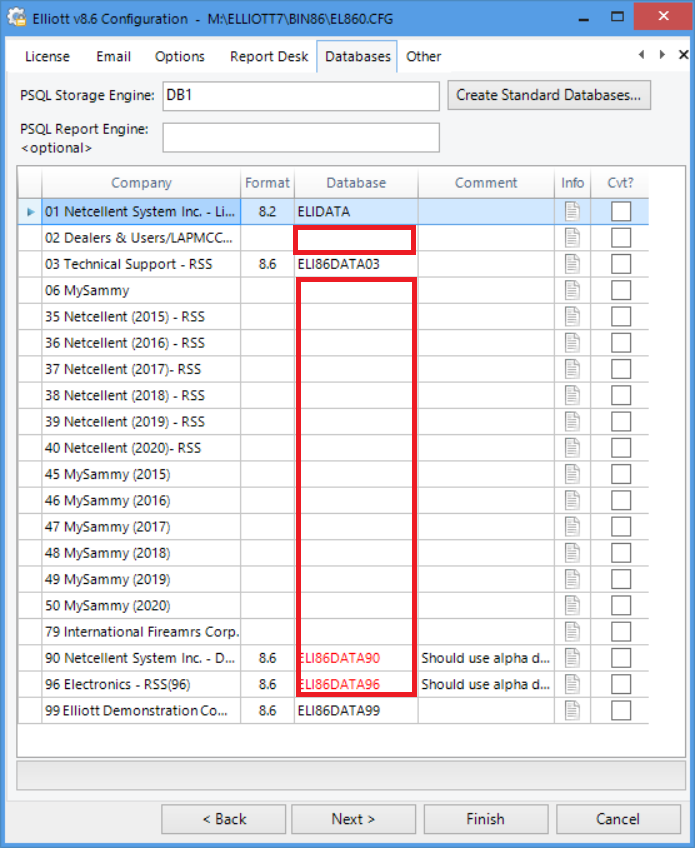Open Info document for 50 MySammy (2020) row
The height and width of the screenshot is (848, 695).
(572, 605)
